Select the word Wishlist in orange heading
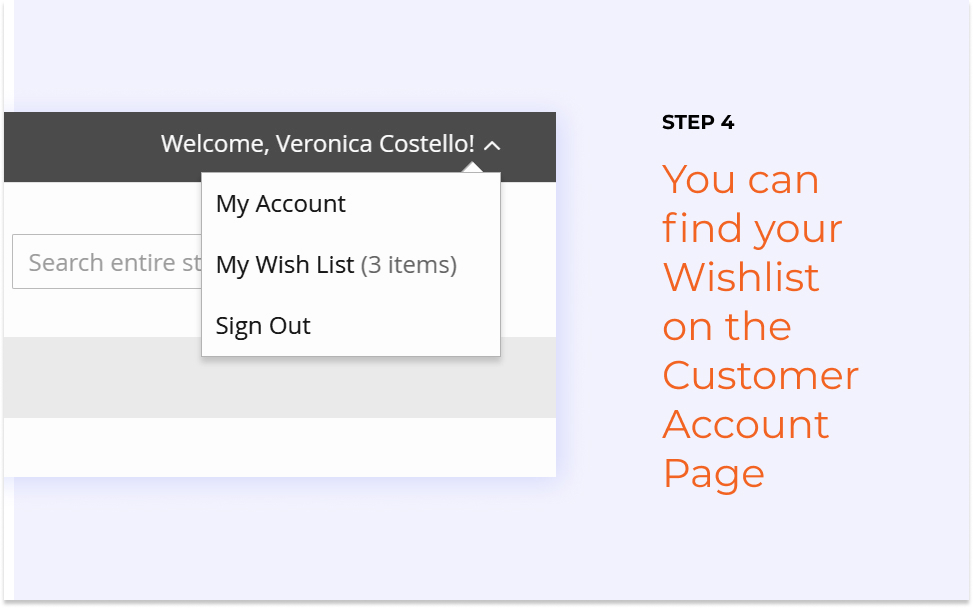973x608 pixels. (741, 277)
